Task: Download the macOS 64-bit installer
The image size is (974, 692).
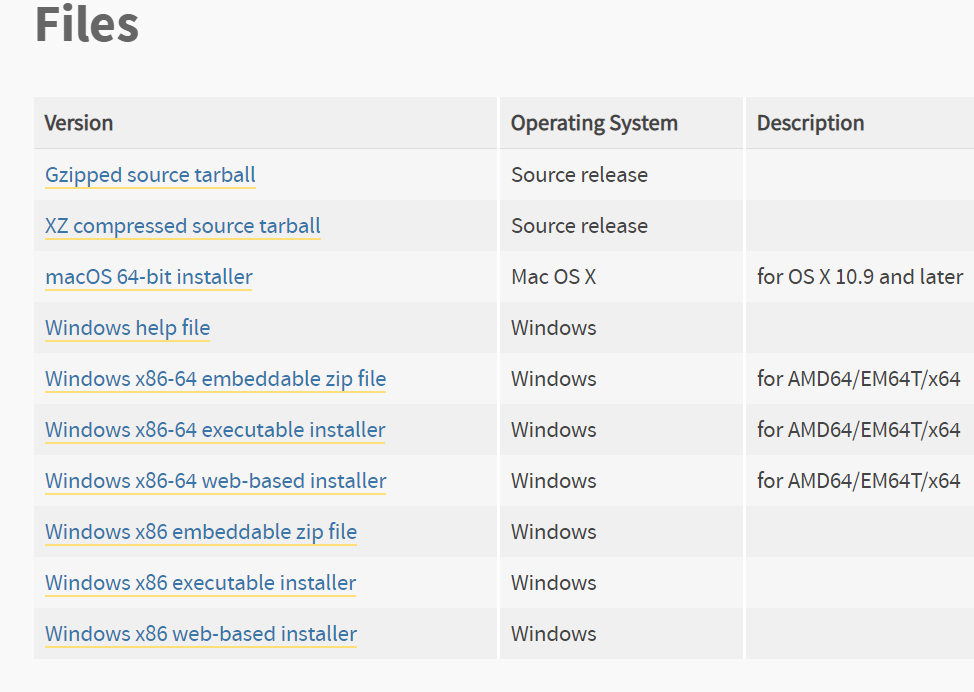Action: click(148, 276)
